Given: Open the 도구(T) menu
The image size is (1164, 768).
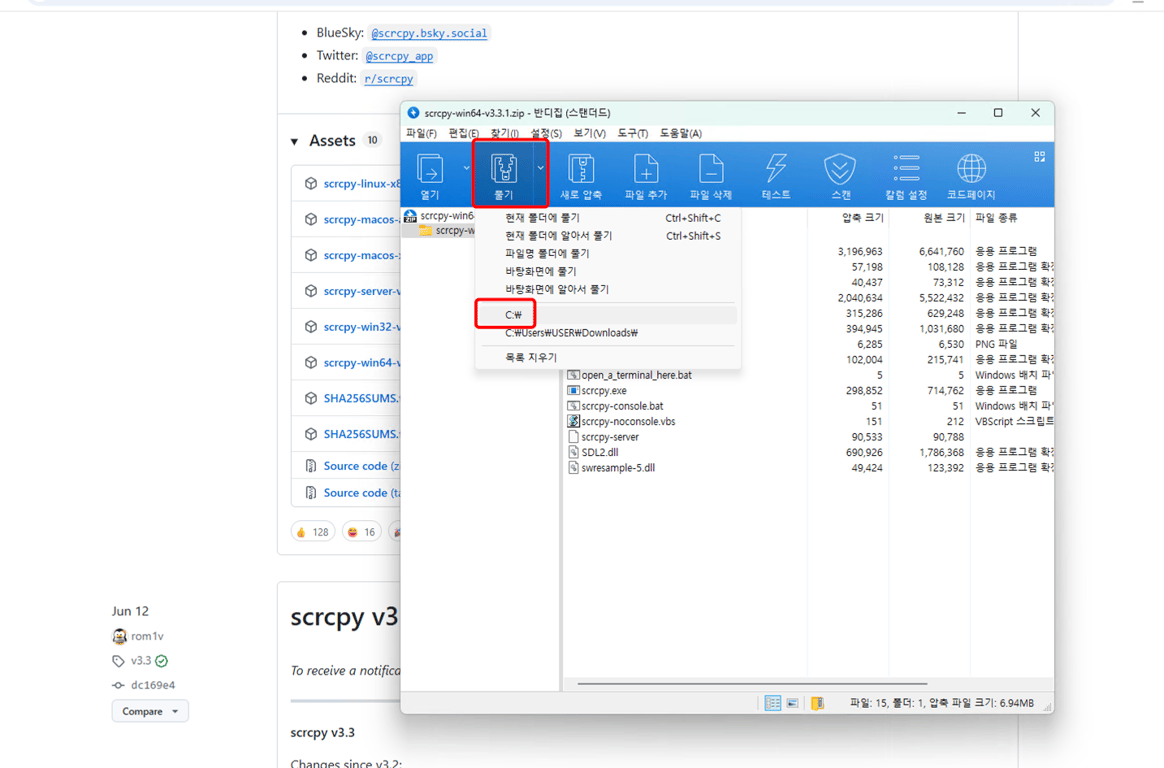Looking at the screenshot, I should 632,134.
